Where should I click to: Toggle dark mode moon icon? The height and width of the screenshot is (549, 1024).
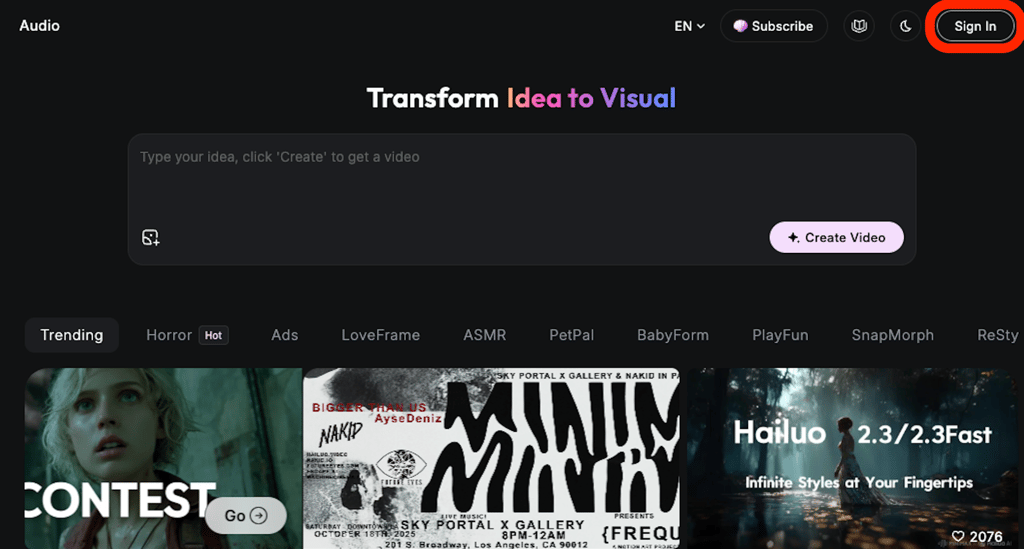pyautogui.click(x=905, y=26)
